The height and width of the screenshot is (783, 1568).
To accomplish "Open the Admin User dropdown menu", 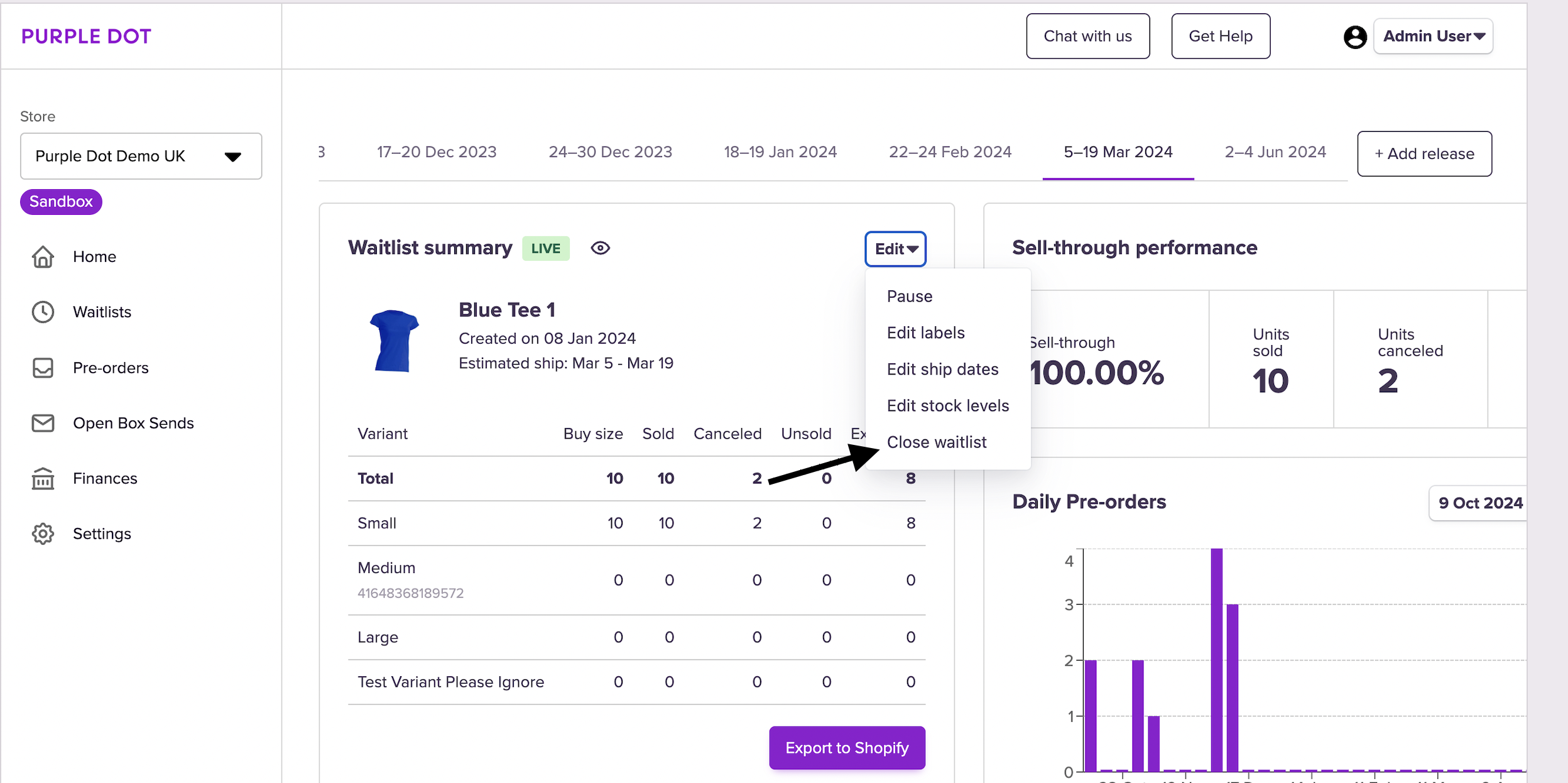I will click(x=1433, y=36).
